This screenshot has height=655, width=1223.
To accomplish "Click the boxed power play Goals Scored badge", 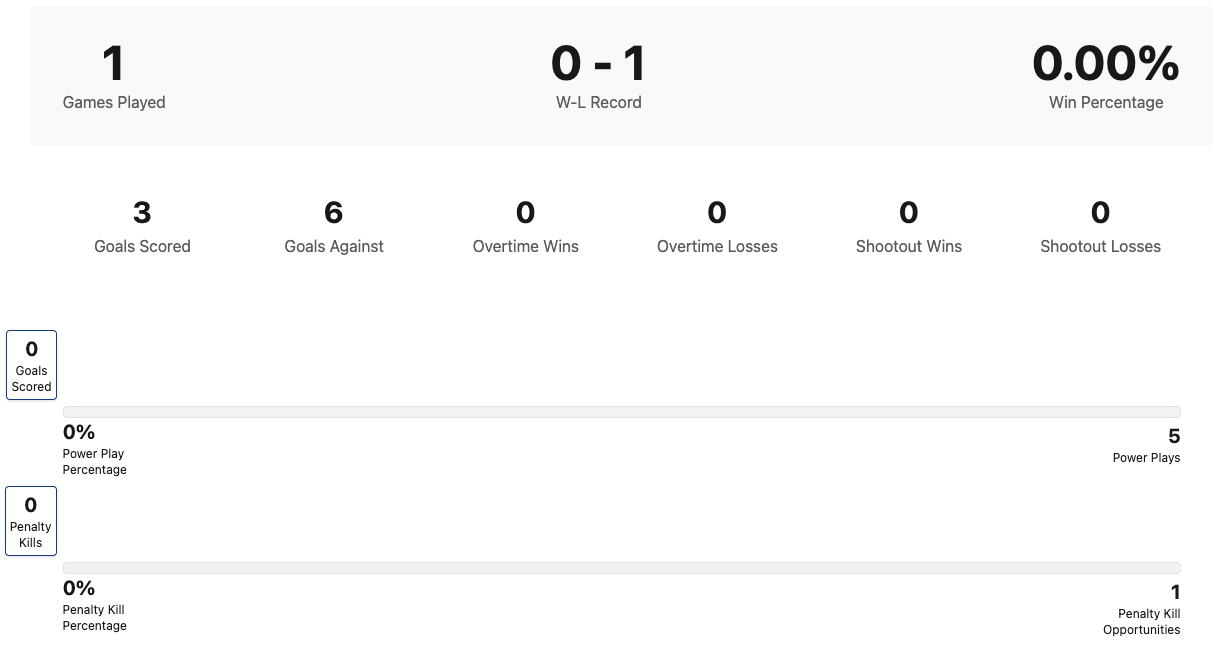I will pyautogui.click(x=31, y=365).
